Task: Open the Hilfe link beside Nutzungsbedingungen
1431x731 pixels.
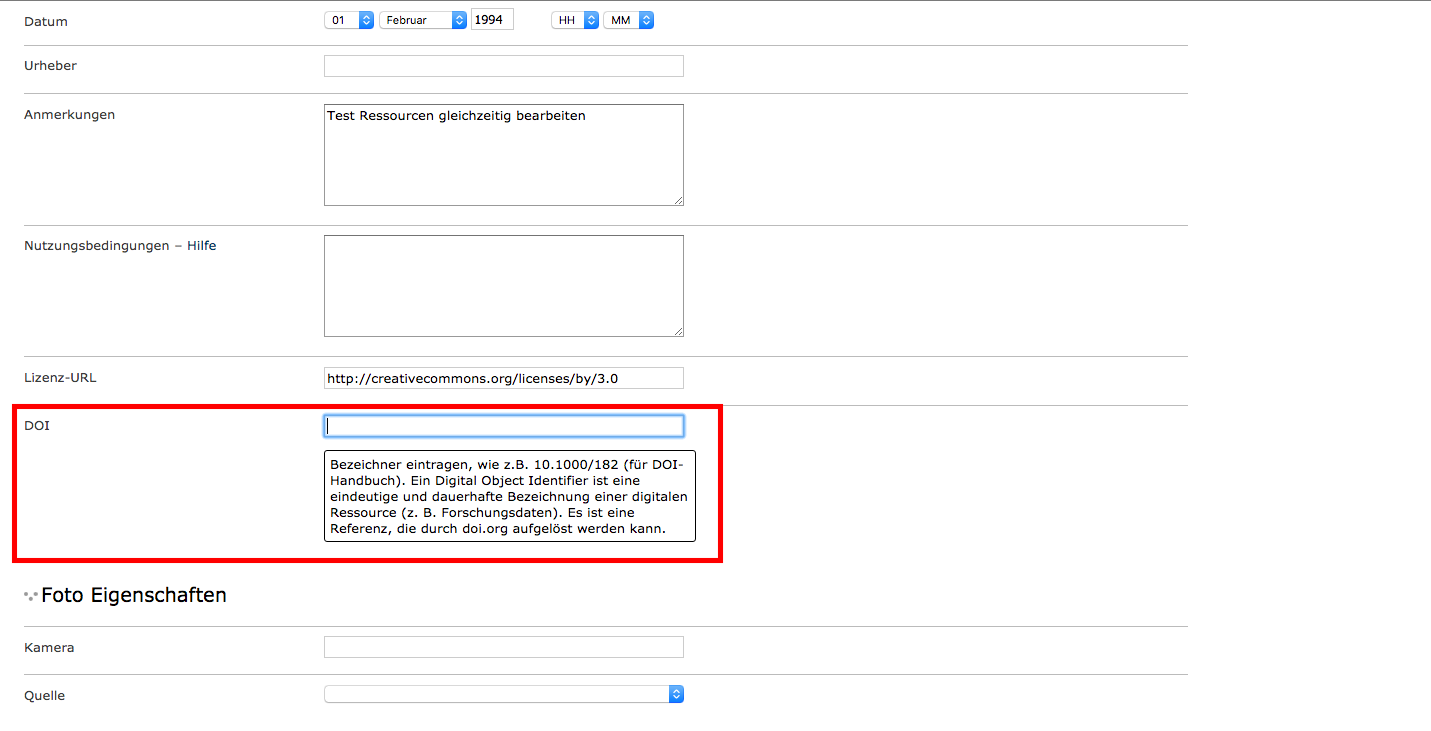Action: pos(201,246)
